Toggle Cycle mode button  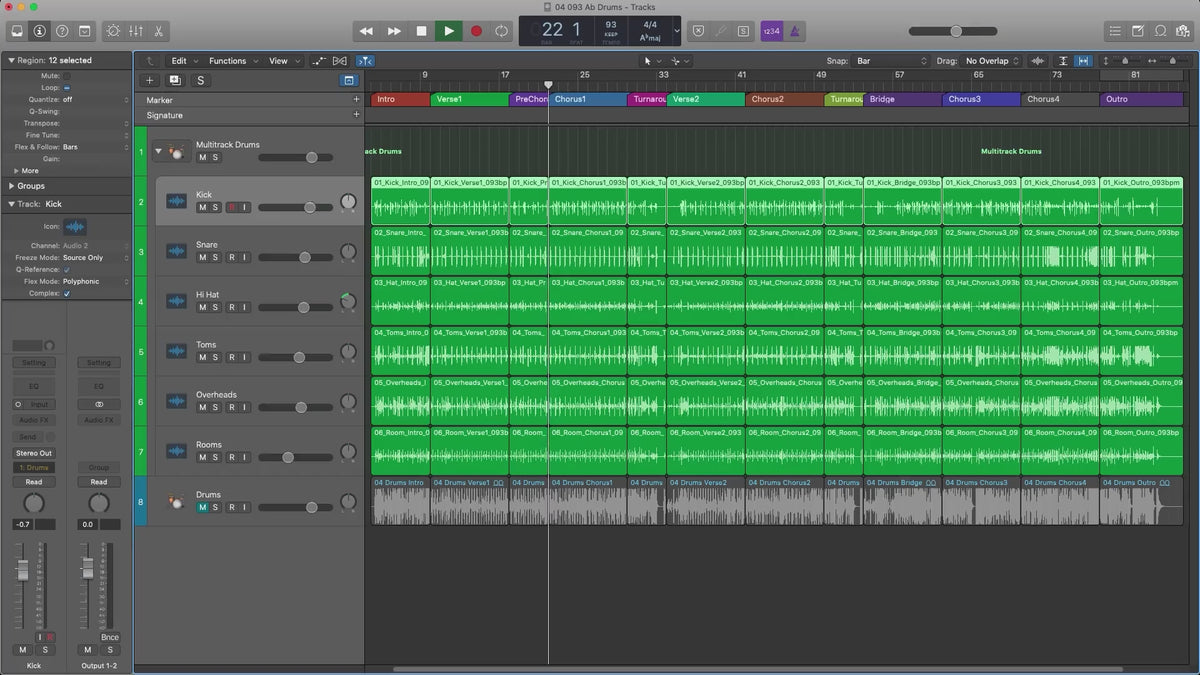502,31
